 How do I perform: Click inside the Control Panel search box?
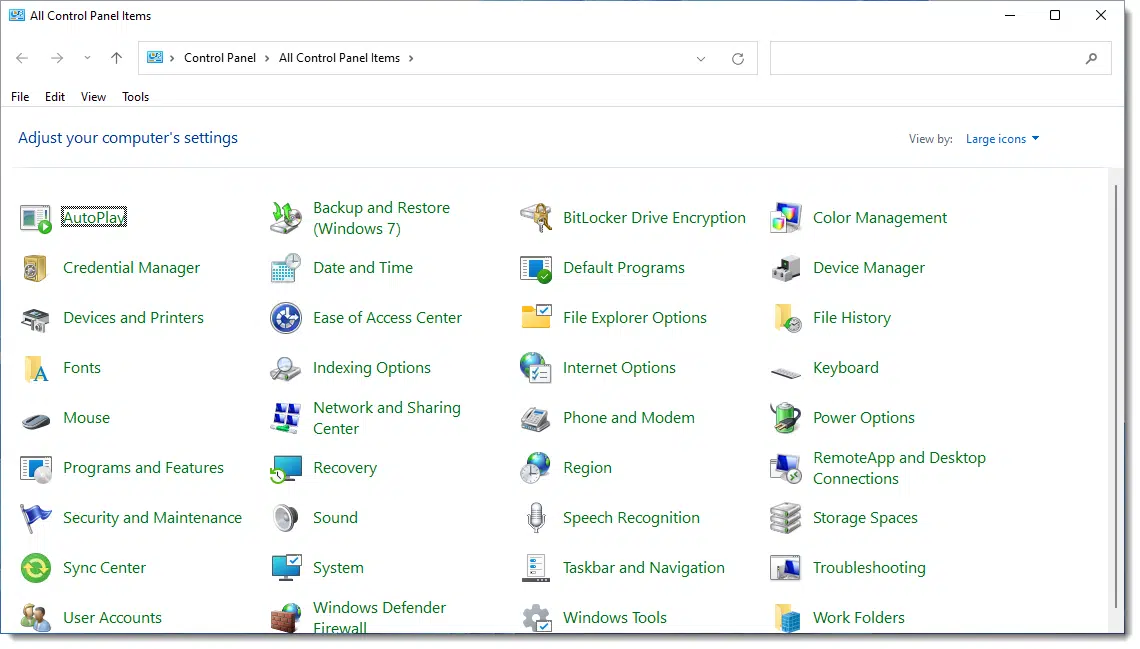(925, 58)
